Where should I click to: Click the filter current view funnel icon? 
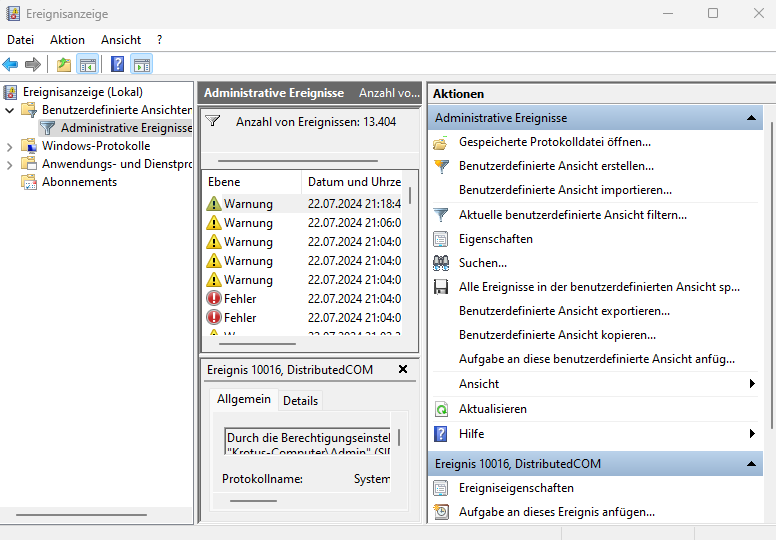pyautogui.click(x=440, y=215)
